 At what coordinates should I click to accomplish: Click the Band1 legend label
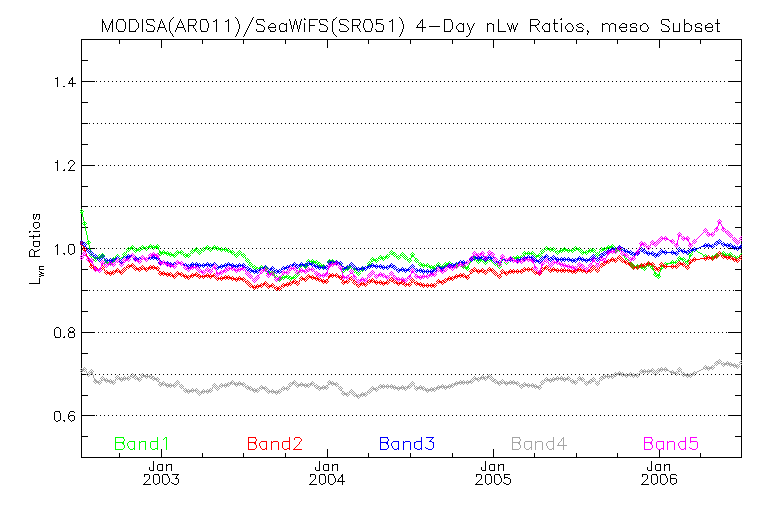(142, 444)
